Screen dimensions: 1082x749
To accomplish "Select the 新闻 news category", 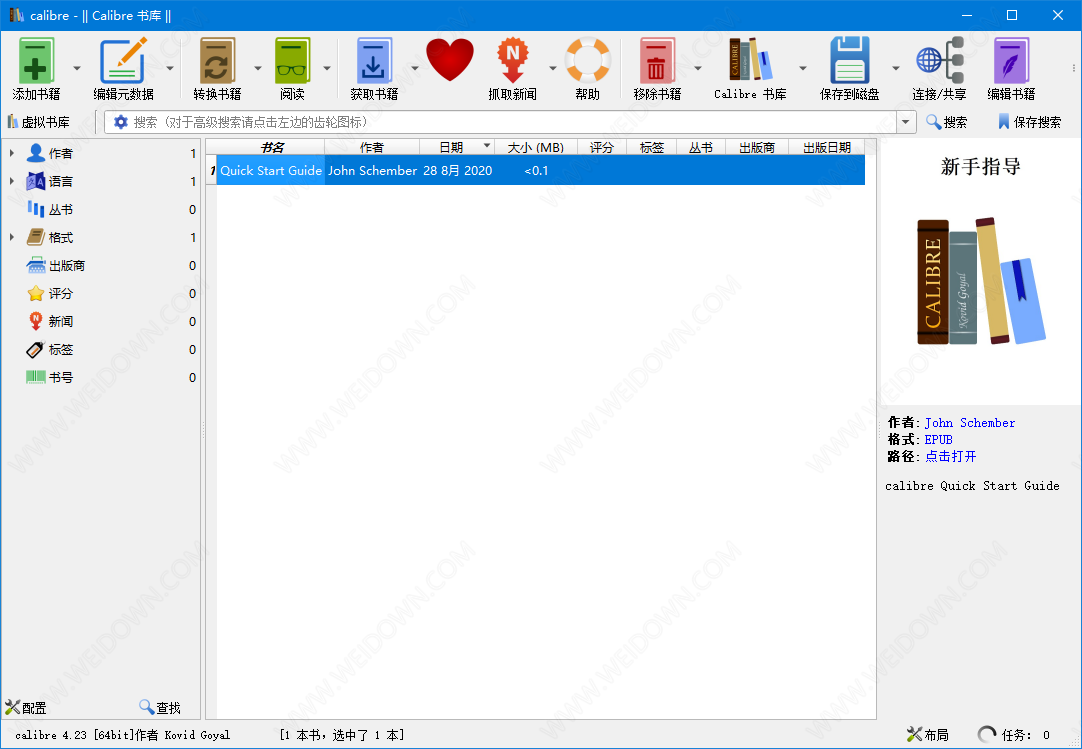I will tap(60, 321).
